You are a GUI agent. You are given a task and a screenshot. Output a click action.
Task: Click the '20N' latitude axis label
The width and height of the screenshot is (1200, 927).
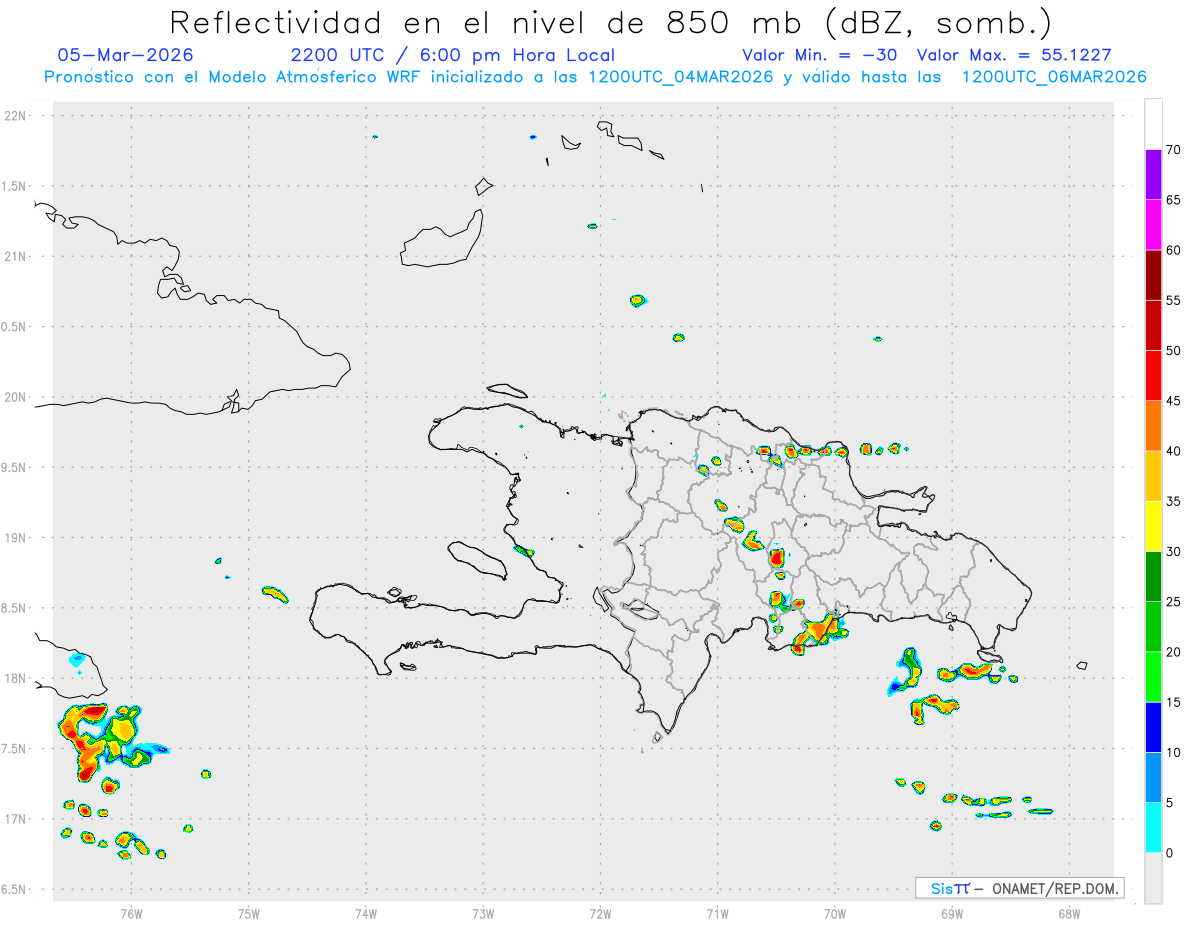point(16,397)
